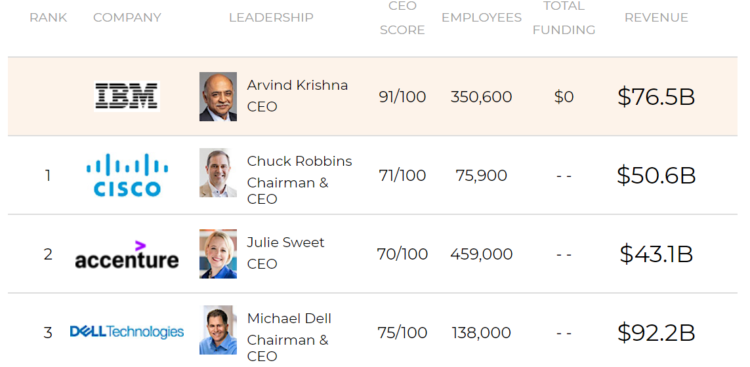The image size is (750, 367).
Task: Follow the Chuck Robbins name link
Action: tap(299, 161)
